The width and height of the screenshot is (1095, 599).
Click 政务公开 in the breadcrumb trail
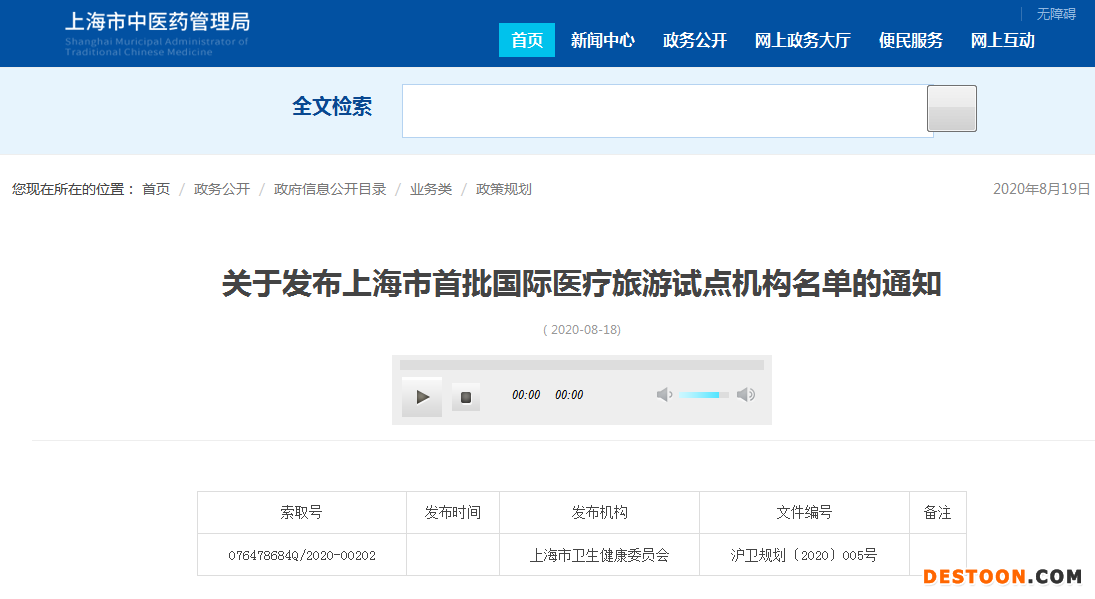222,189
